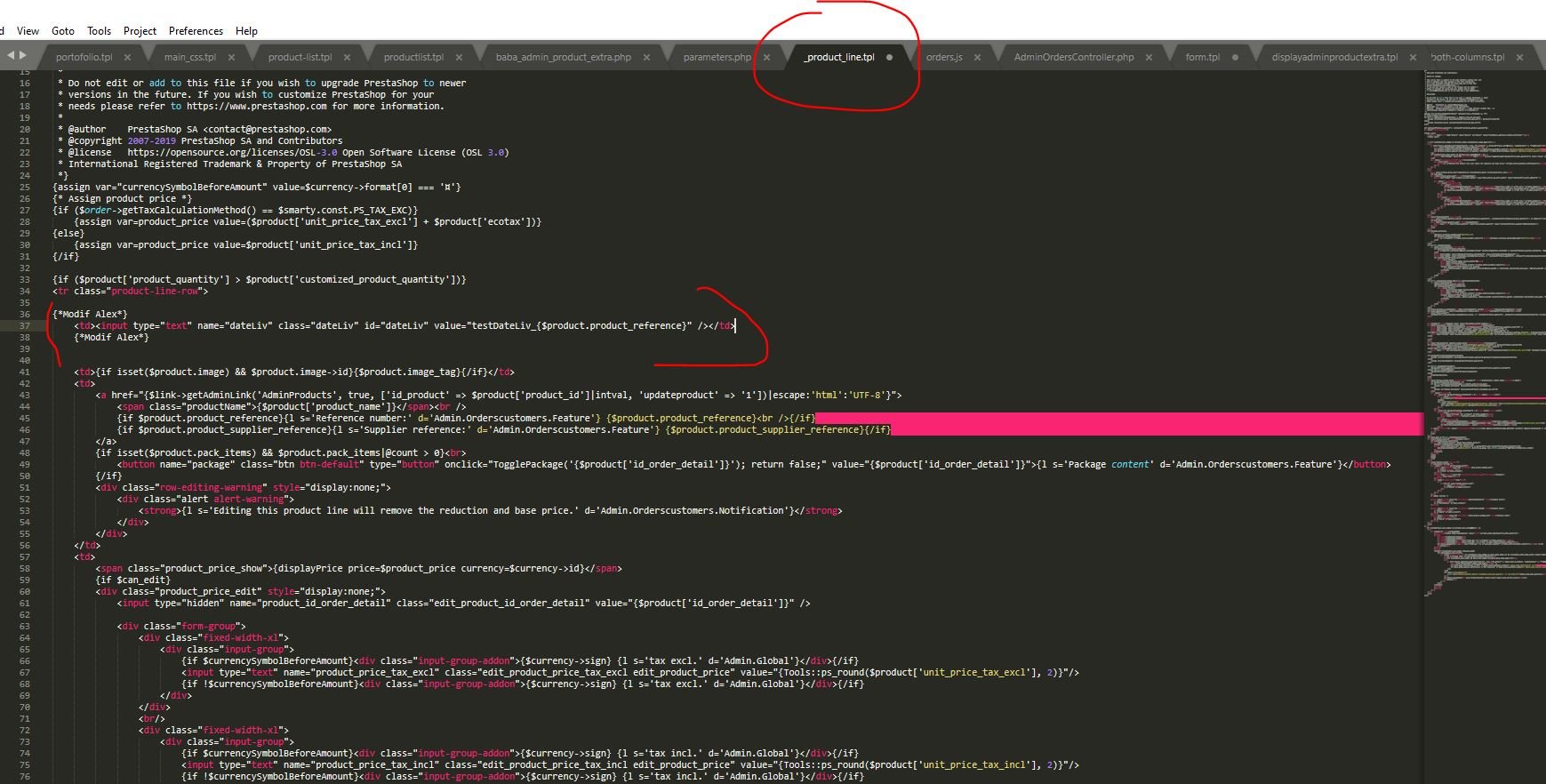The height and width of the screenshot is (784, 1546).
Task: Click the '{if $can_edit}' line
Action: point(133,580)
